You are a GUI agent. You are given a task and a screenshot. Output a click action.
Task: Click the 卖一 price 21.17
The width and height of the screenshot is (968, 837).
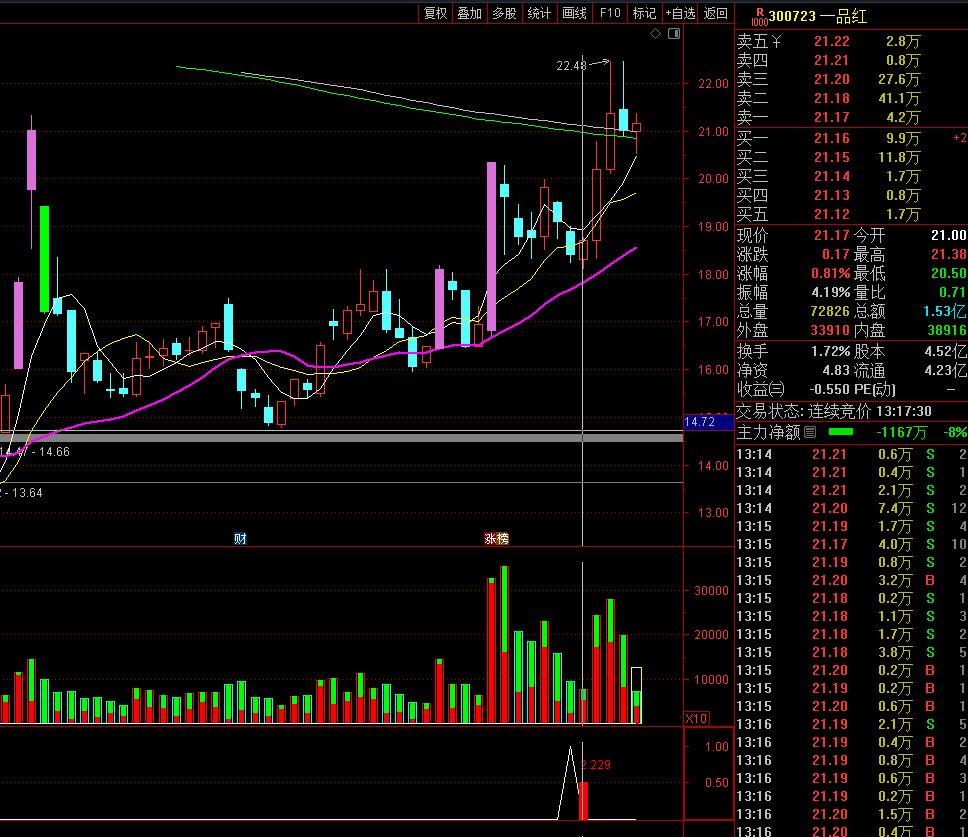coord(832,117)
